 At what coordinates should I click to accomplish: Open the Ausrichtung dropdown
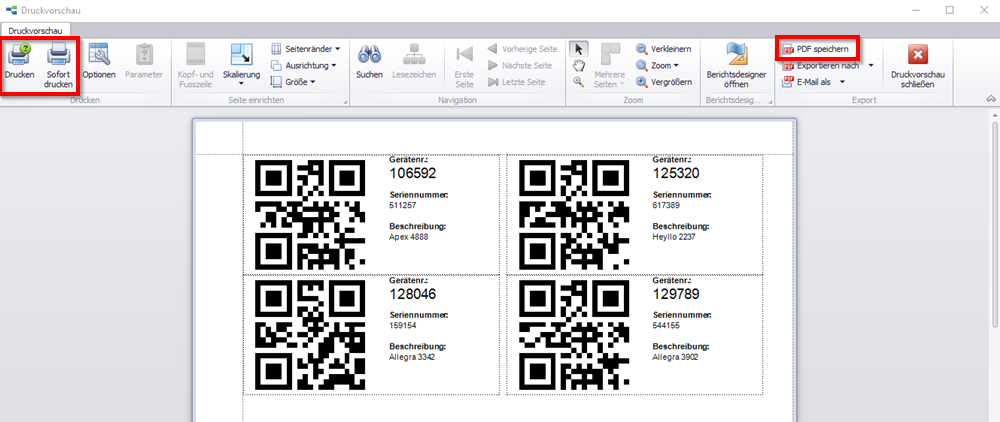[304, 65]
